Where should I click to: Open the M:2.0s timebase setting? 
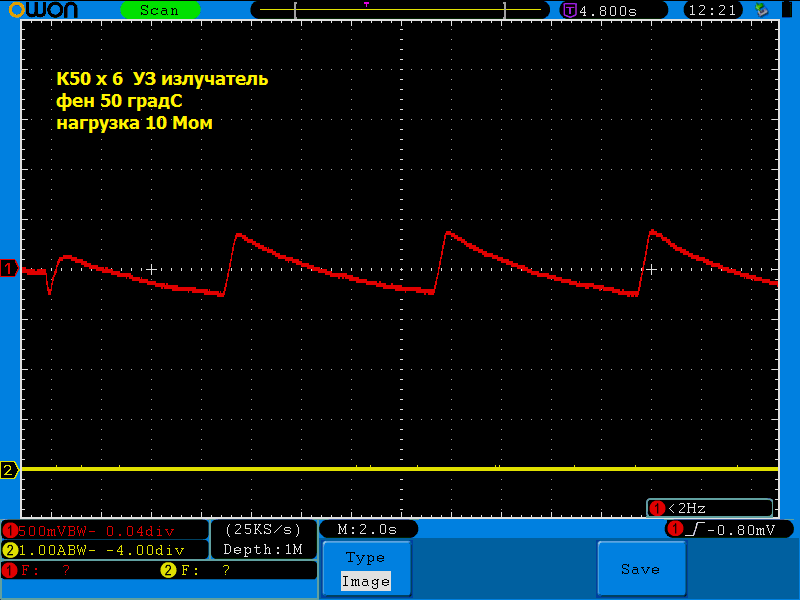click(x=368, y=529)
